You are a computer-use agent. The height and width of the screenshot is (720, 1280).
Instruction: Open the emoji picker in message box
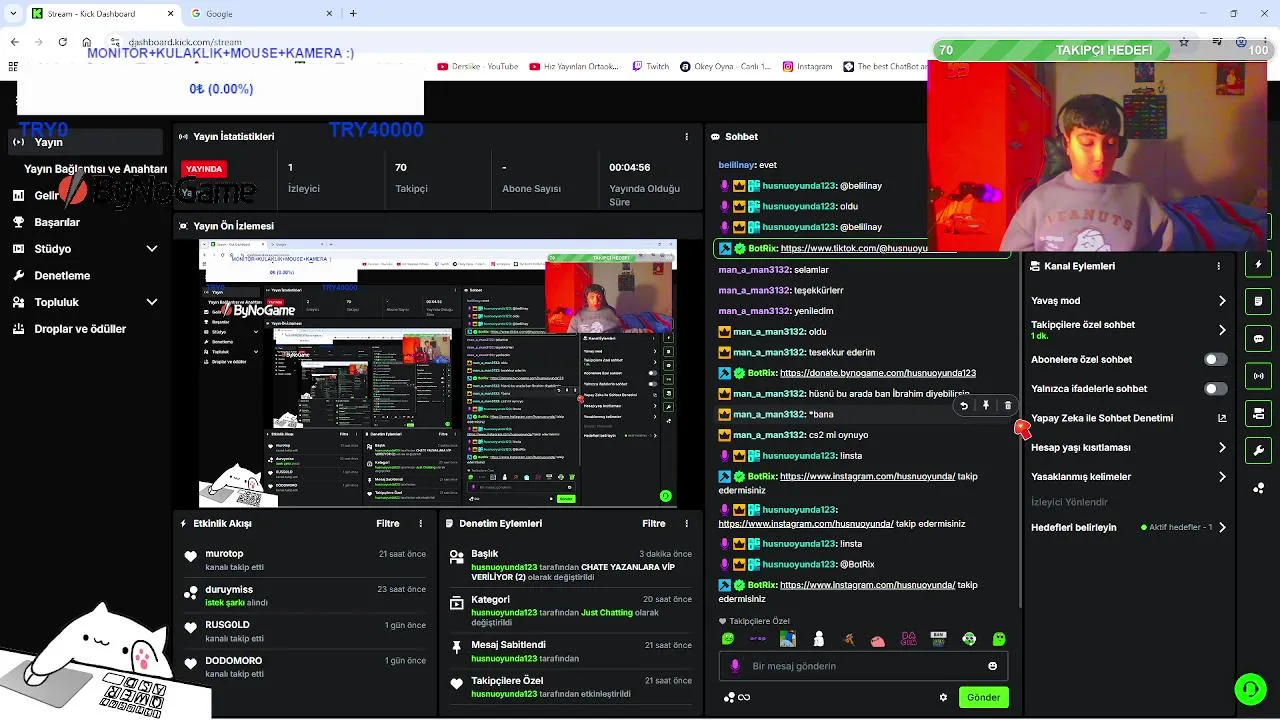(x=992, y=666)
